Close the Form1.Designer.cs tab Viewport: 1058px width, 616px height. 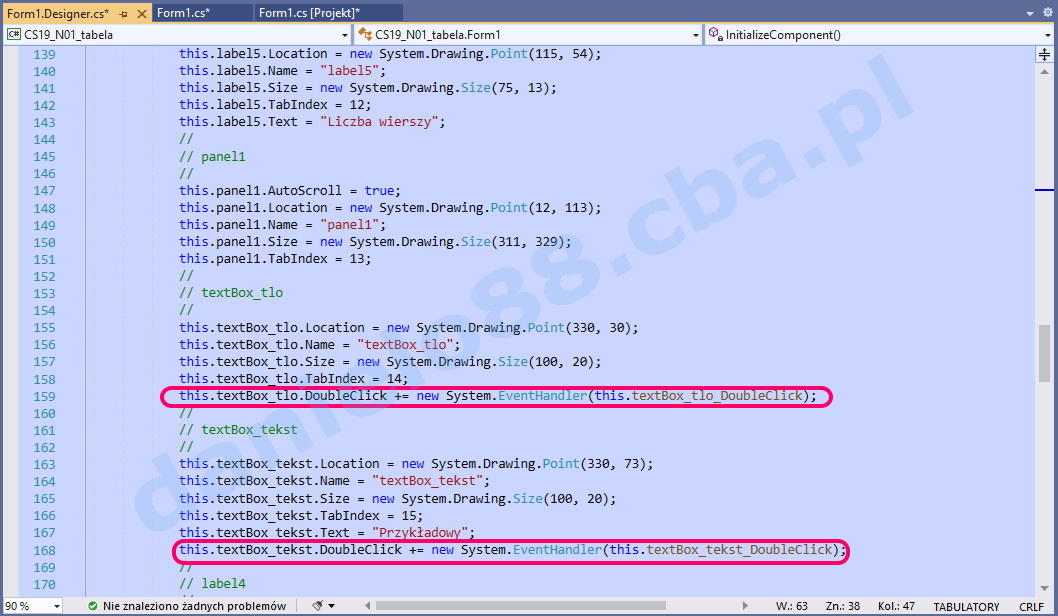click(139, 13)
